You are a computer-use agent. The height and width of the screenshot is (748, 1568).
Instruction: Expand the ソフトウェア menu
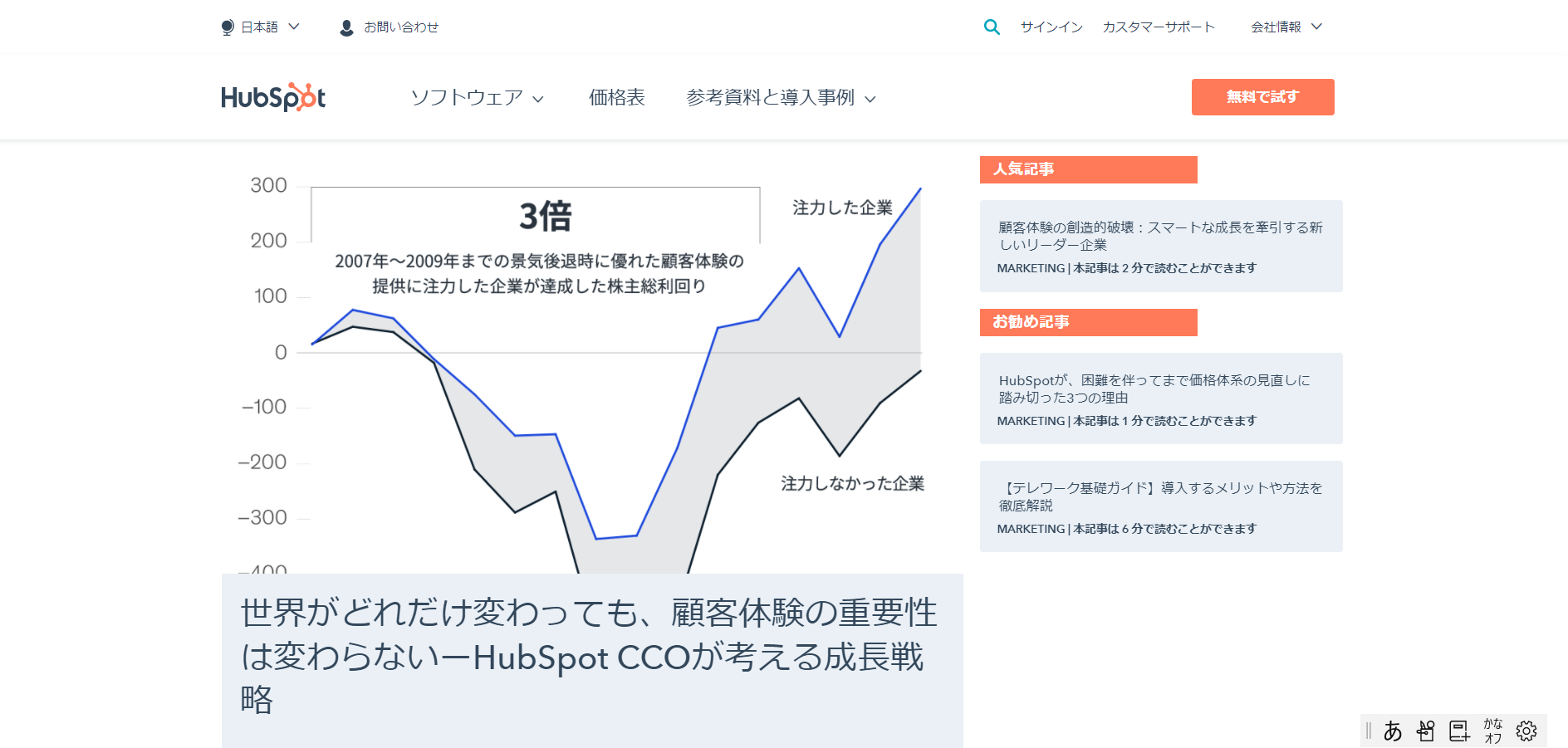point(478,98)
